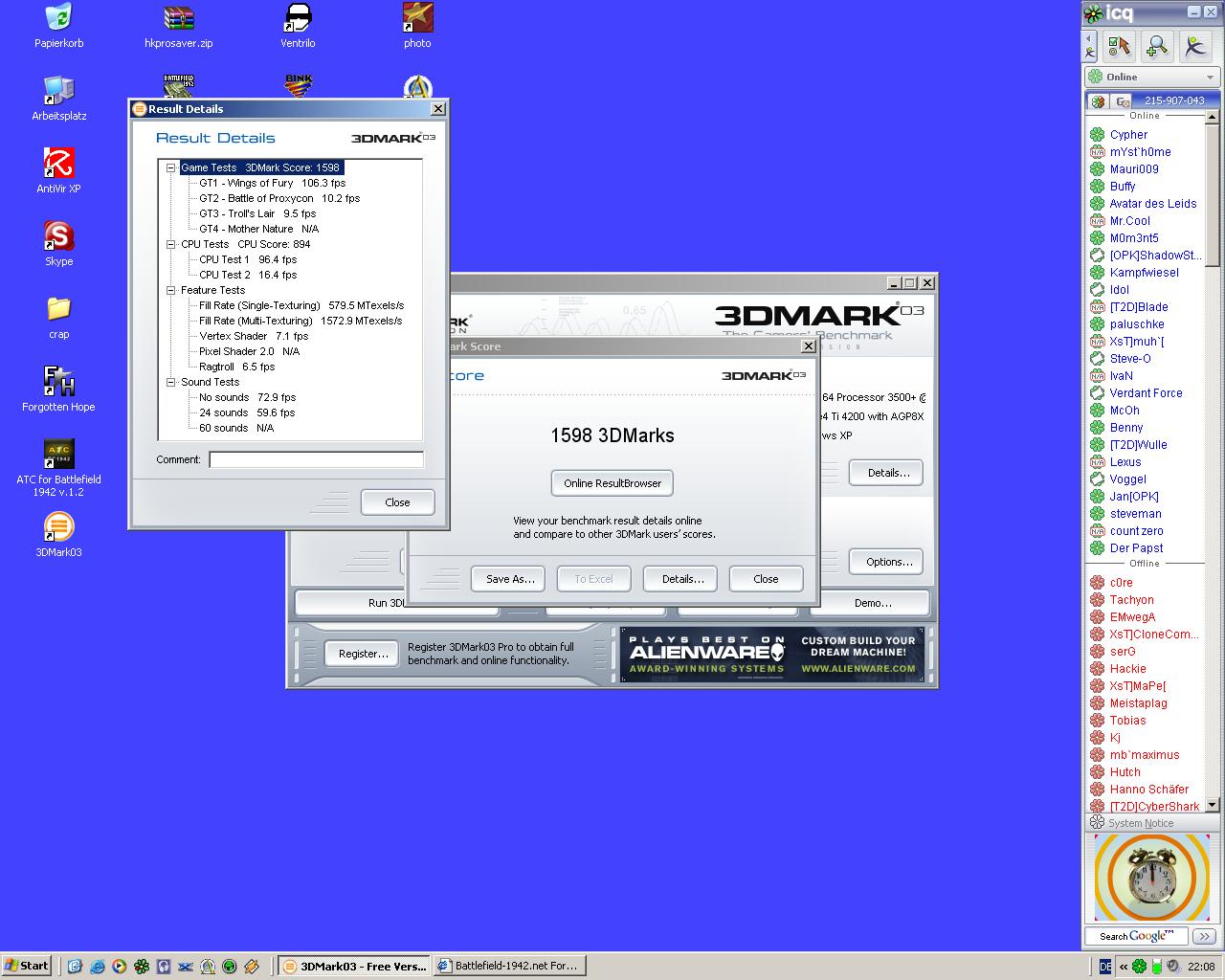Viewport: 1225px width, 980px height.
Task: Select the Forgotten Hope shortcut
Action: [58, 390]
